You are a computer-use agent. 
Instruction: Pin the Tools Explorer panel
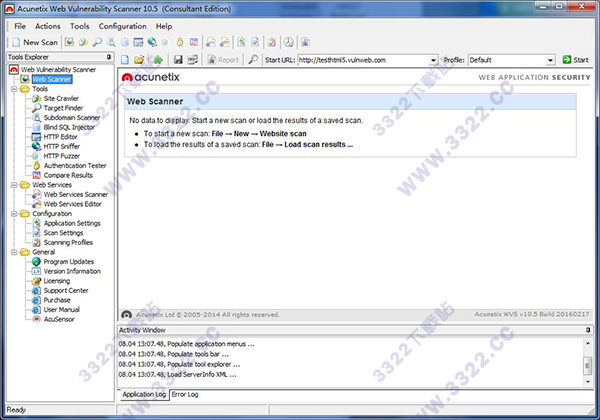click(109, 57)
